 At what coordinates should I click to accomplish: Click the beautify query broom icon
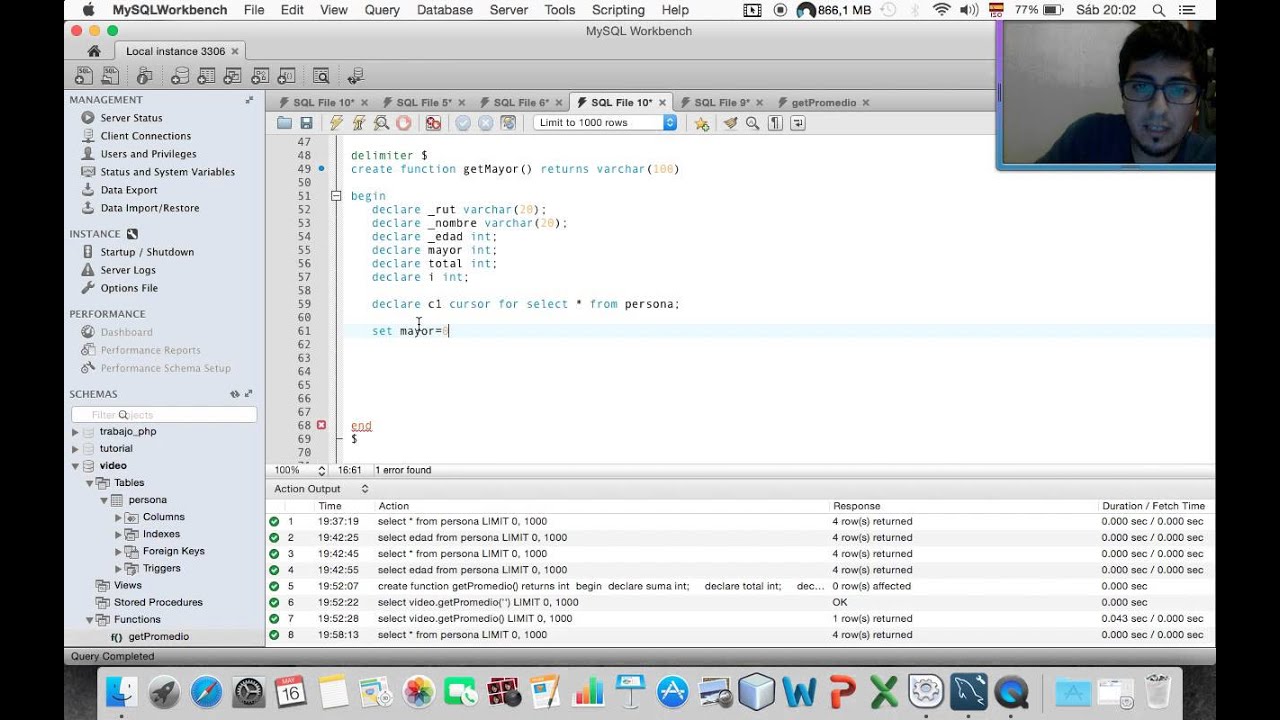pos(730,123)
